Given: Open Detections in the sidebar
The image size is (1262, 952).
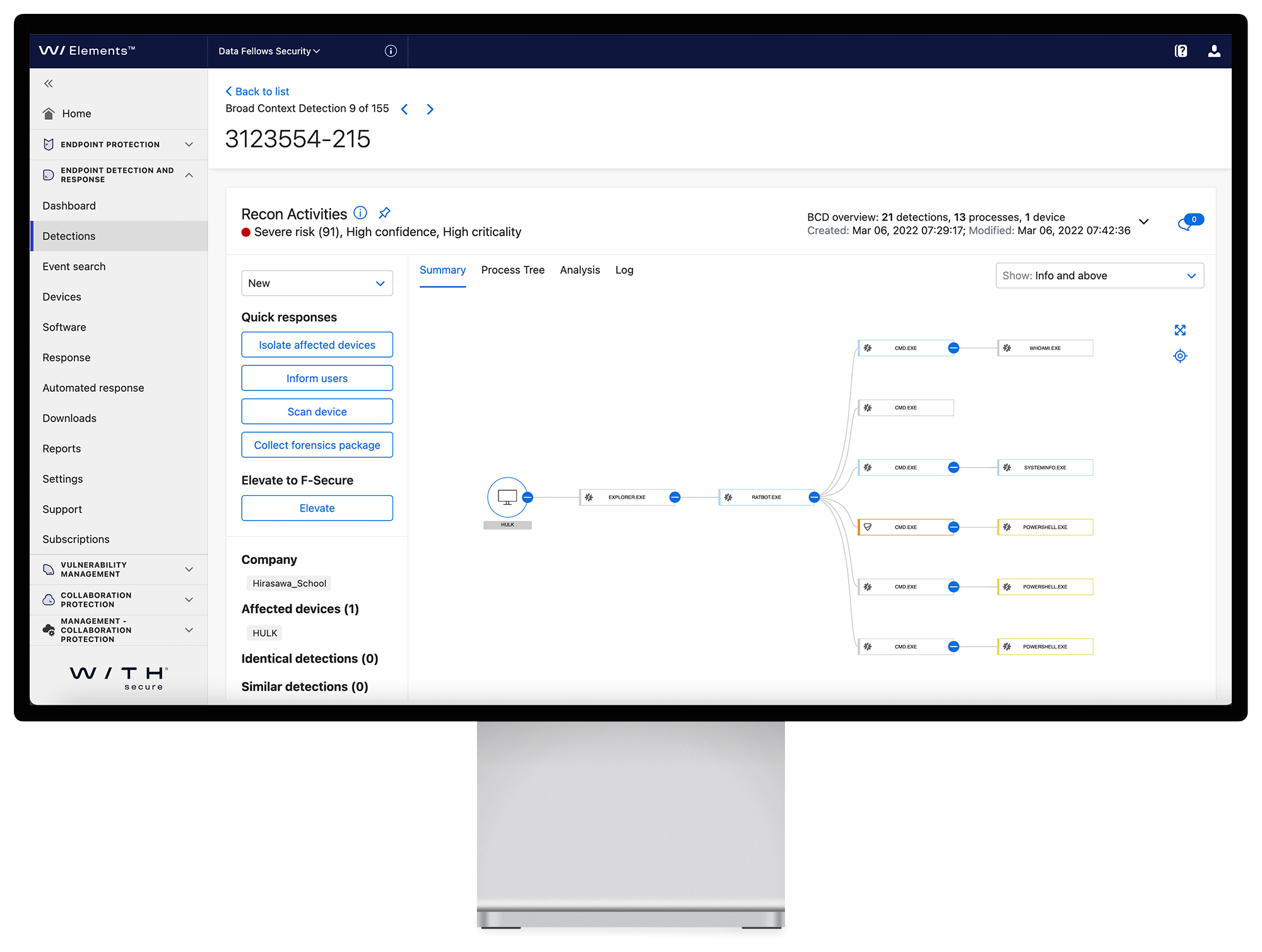Looking at the screenshot, I should tap(119, 236).
